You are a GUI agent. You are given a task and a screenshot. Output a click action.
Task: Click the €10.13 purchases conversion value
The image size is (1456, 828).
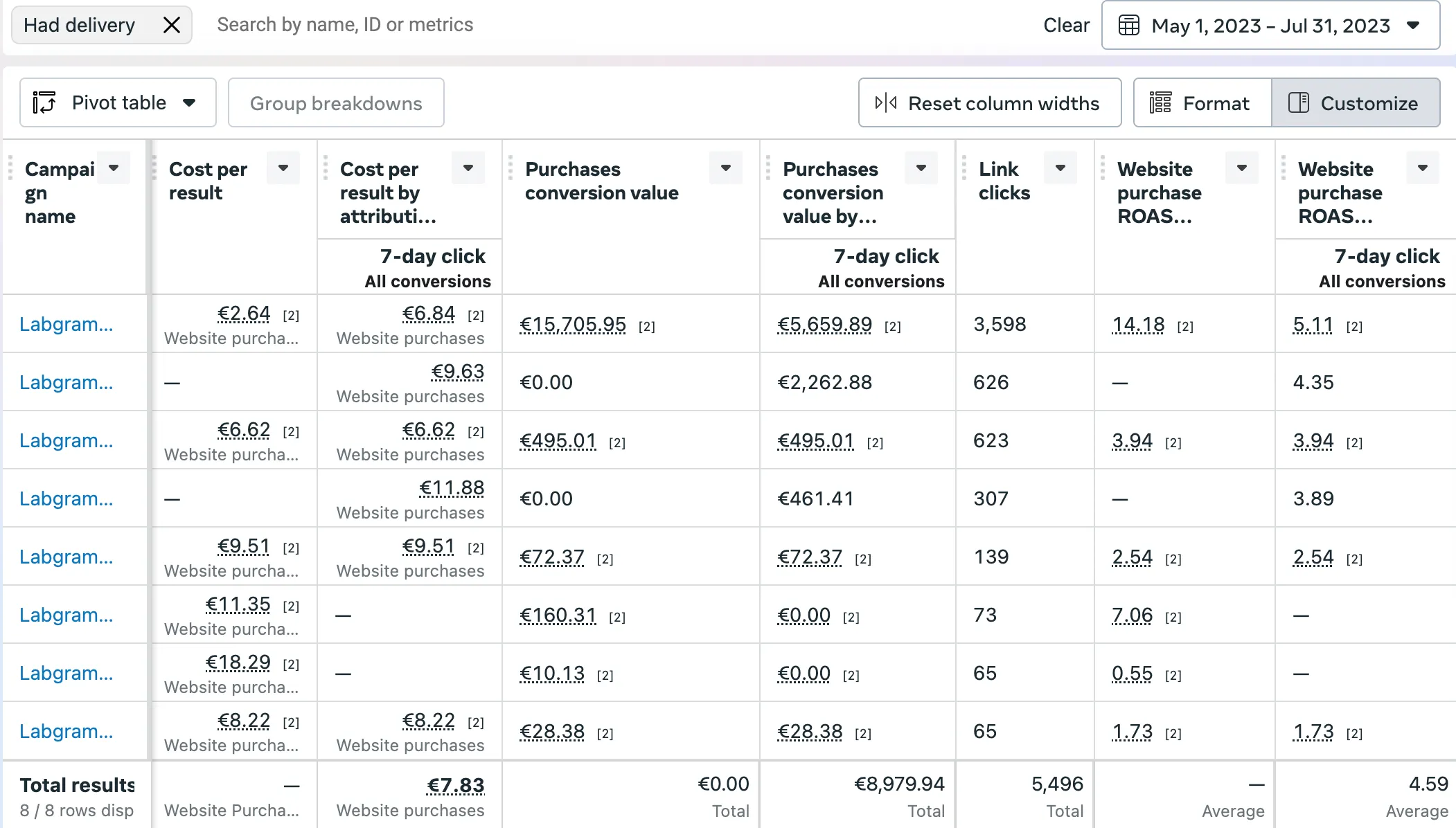[x=552, y=674]
